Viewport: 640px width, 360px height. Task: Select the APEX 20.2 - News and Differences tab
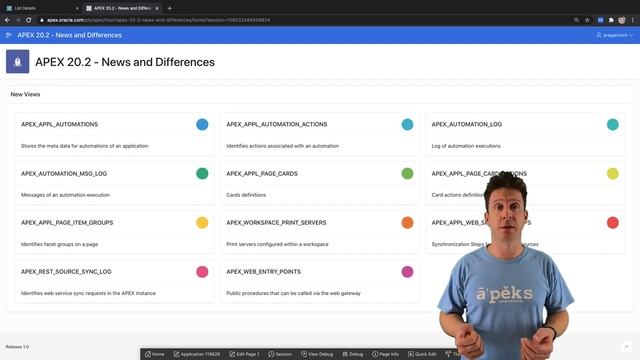click(122, 8)
